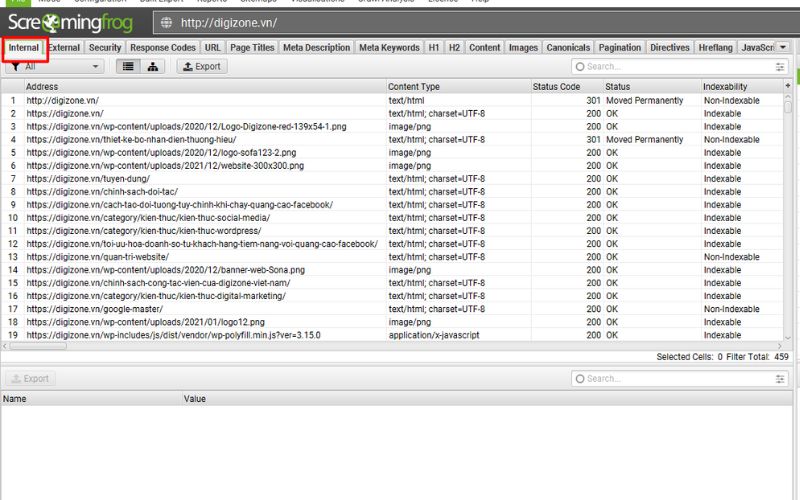
Task: Click the lower pane Search field
Action: [x=680, y=379]
